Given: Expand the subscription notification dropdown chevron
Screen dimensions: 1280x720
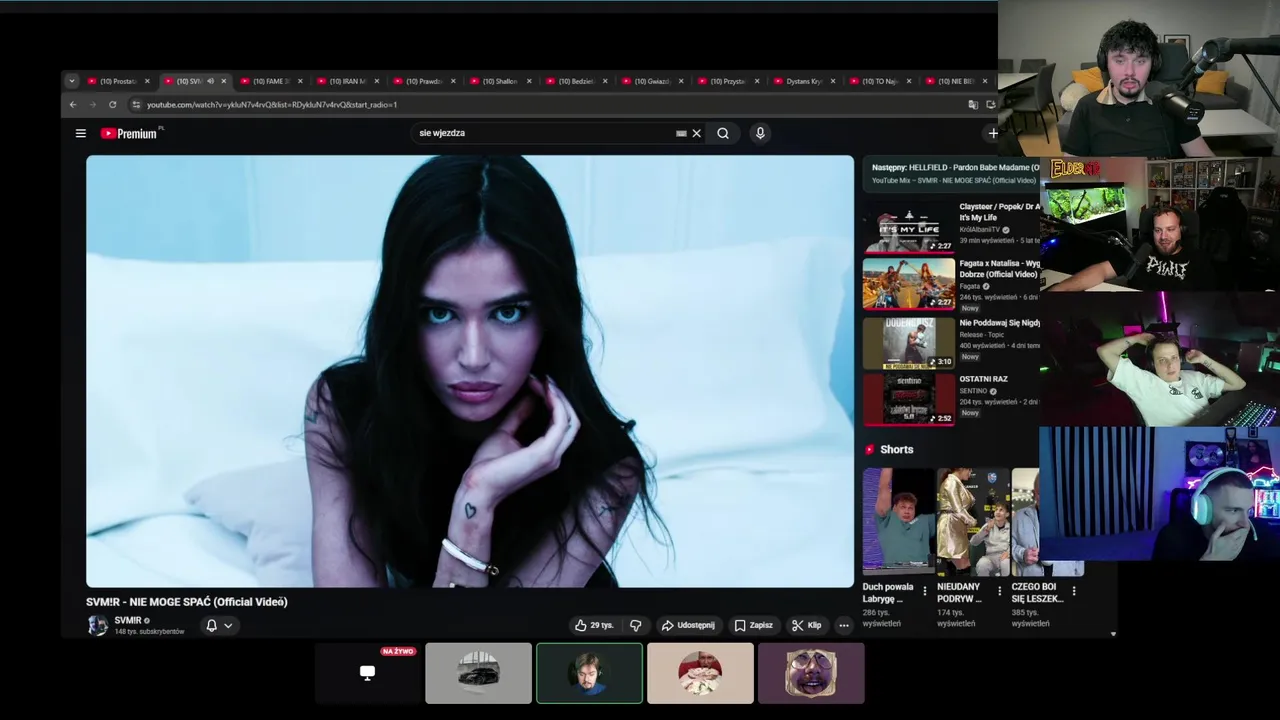Looking at the screenshot, I should [228, 625].
